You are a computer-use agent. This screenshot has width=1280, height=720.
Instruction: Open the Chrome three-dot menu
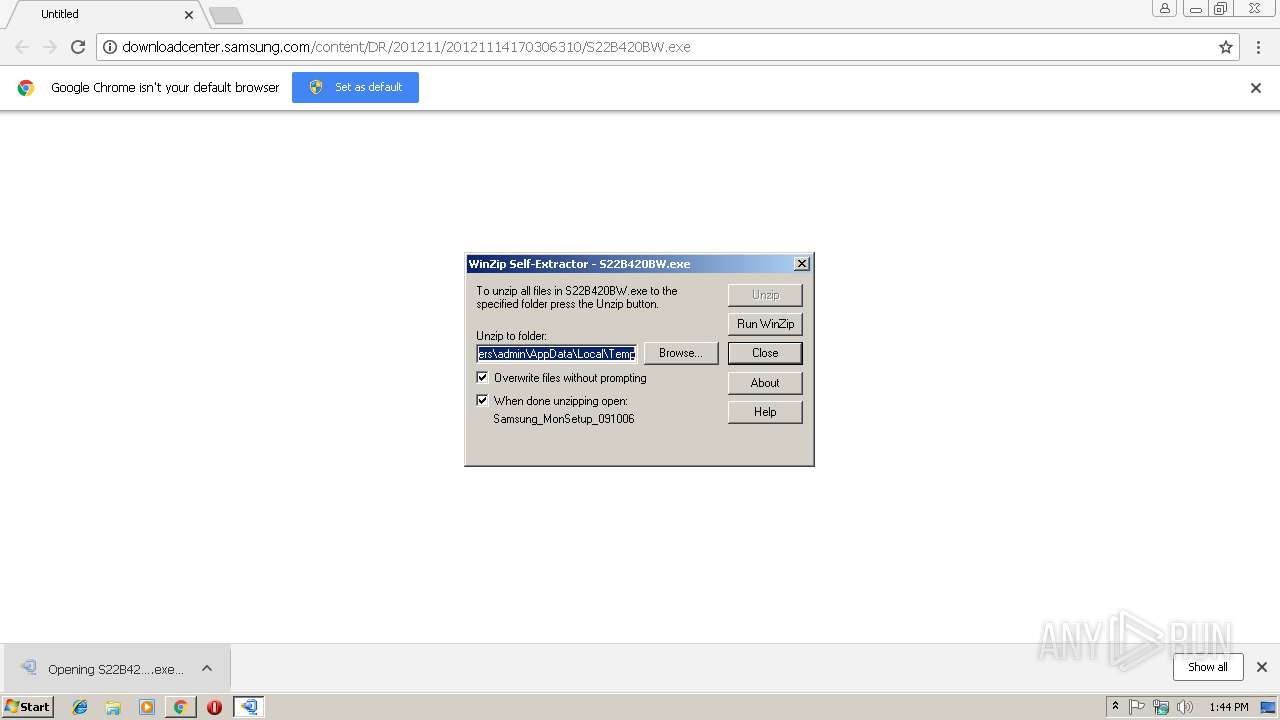click(1259, 47)
